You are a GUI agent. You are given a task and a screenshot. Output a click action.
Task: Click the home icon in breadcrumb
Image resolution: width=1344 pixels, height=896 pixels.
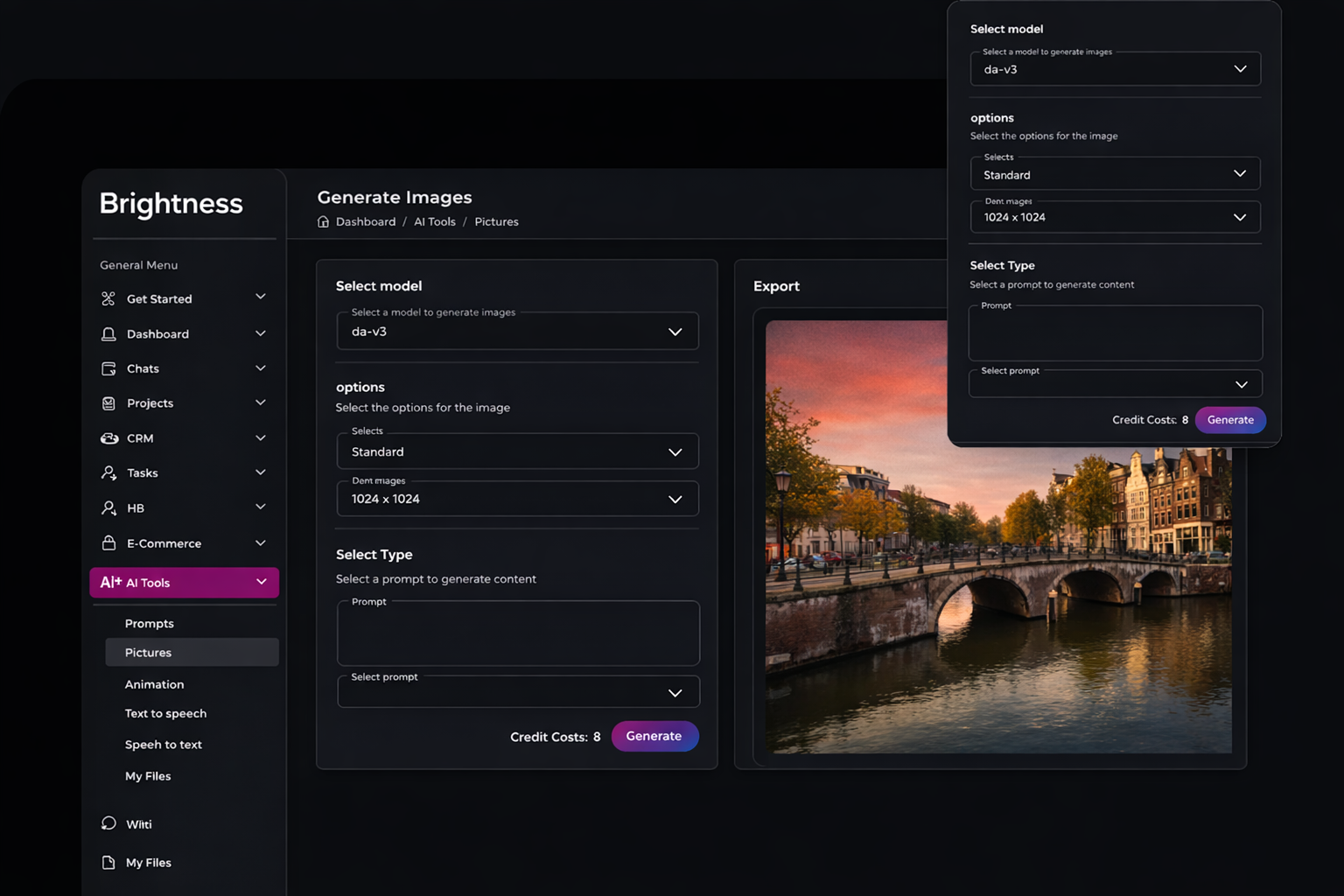point(323,222)
